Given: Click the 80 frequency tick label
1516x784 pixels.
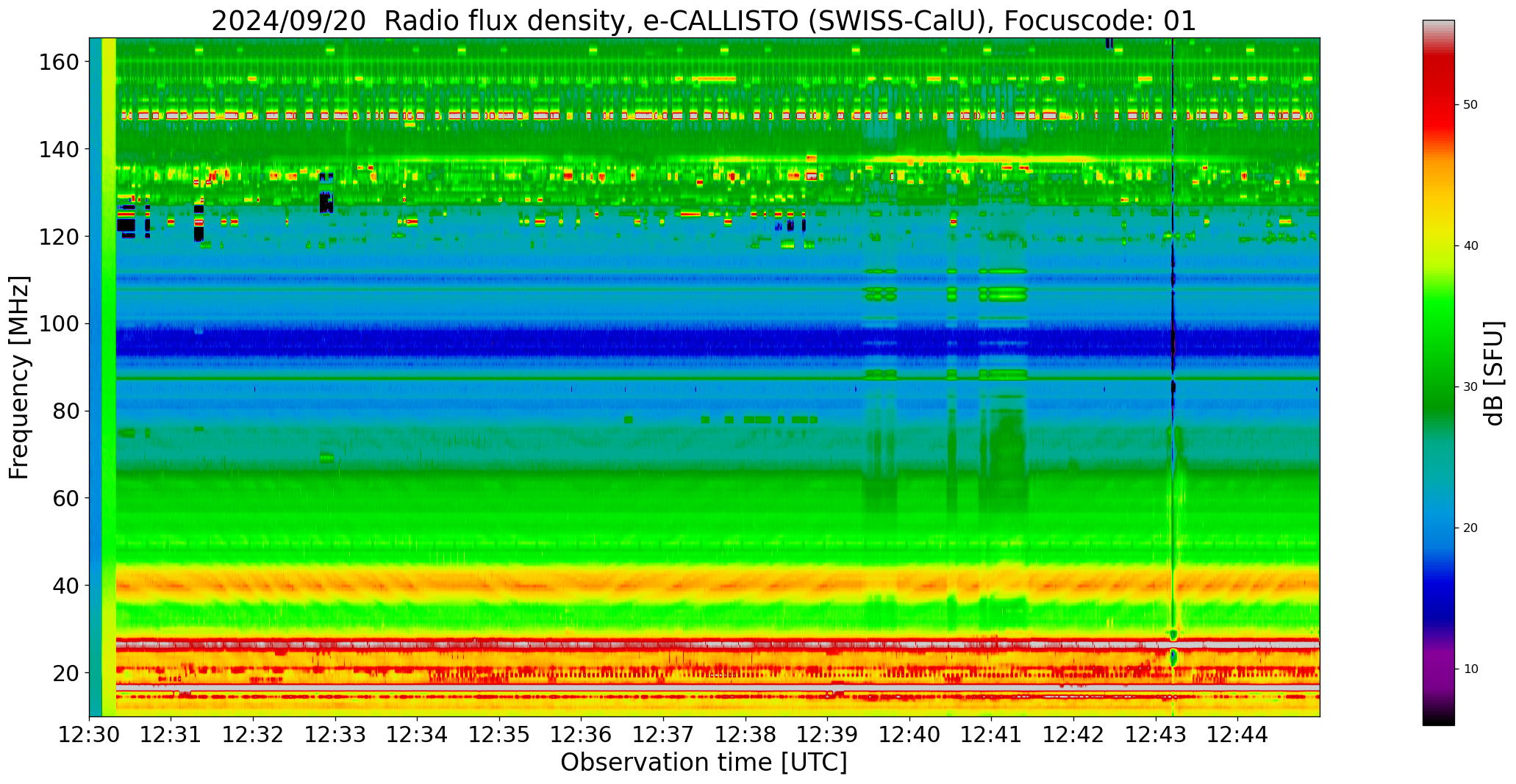Looking at the screenshot, I should pos(67,411).
